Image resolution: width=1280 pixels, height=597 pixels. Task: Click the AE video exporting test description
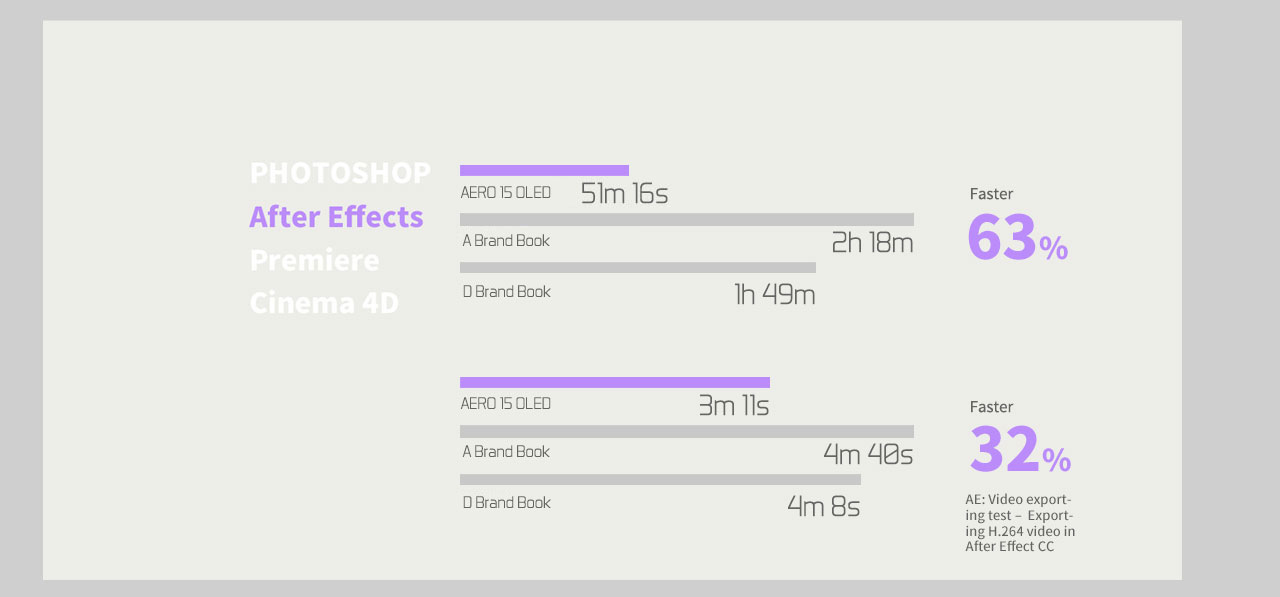coord(1020,523)
